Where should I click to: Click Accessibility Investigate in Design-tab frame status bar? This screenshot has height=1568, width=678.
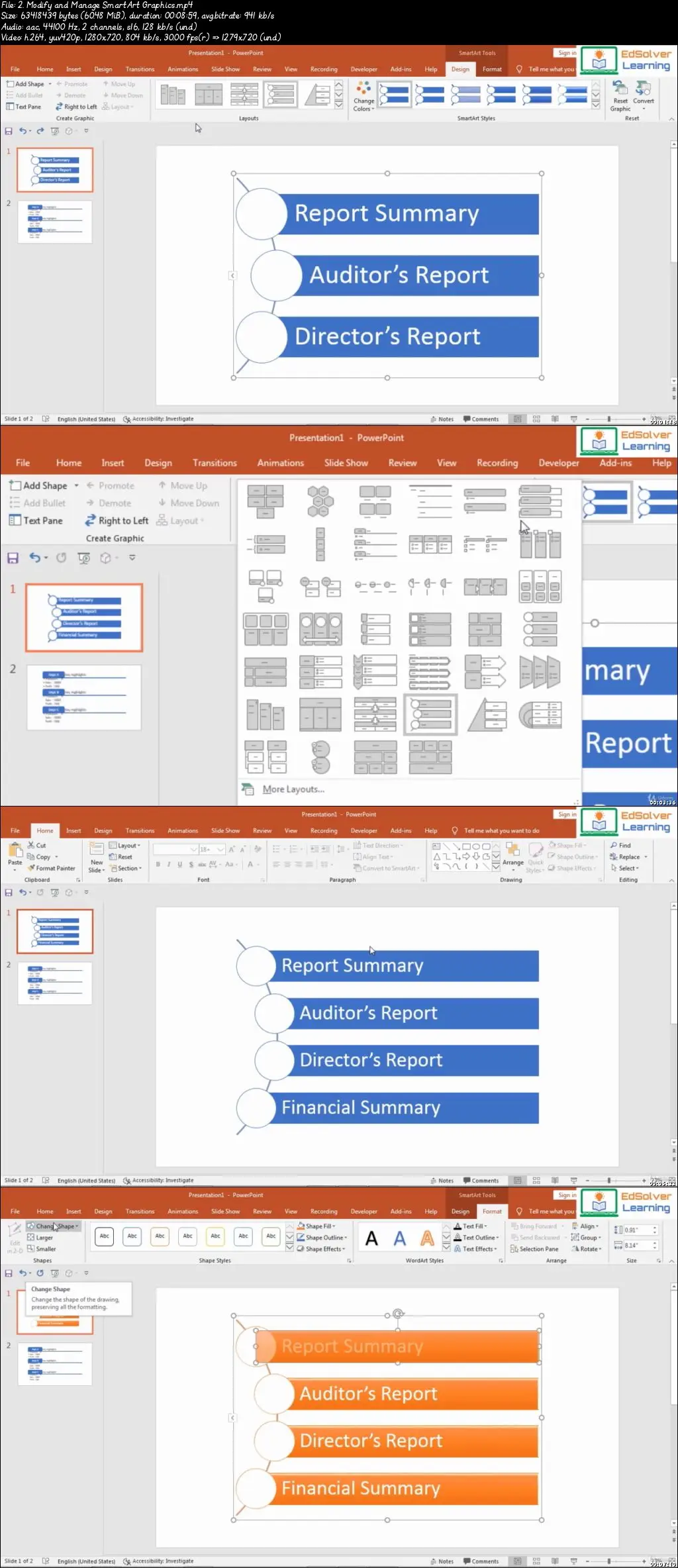(x=159, y=419)
